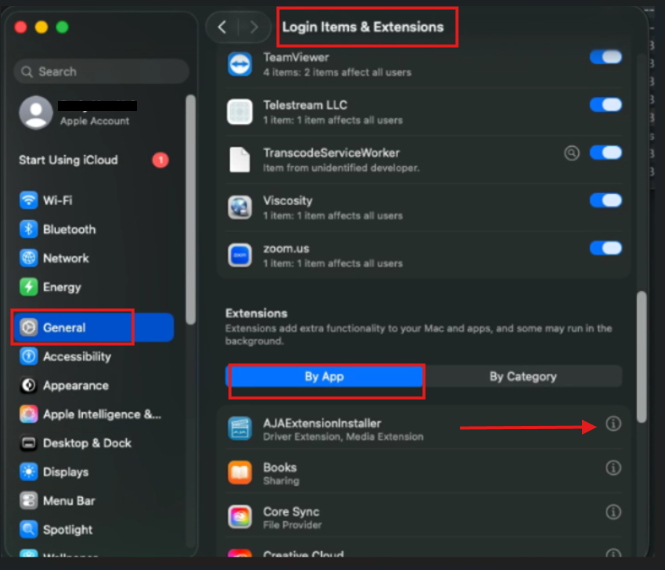Open Start Using iCloud notification

pyautogui.click(x=94, y=160)
